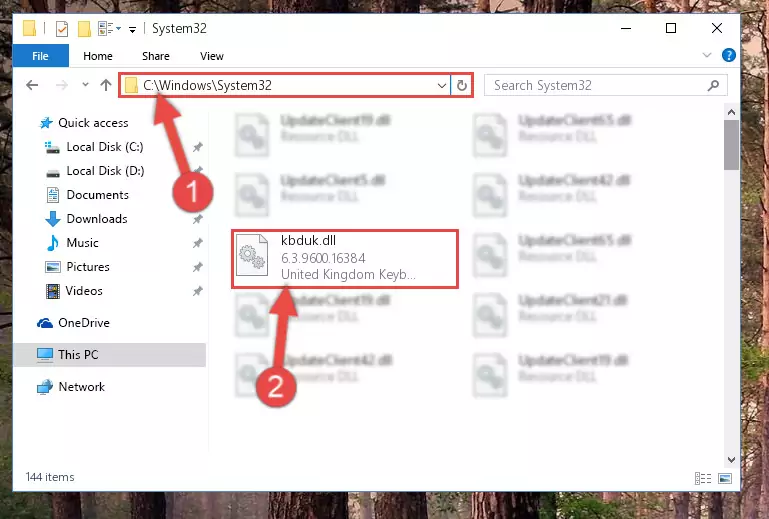
Task: Go forward with the right arrow
Action: coord(62,85)
